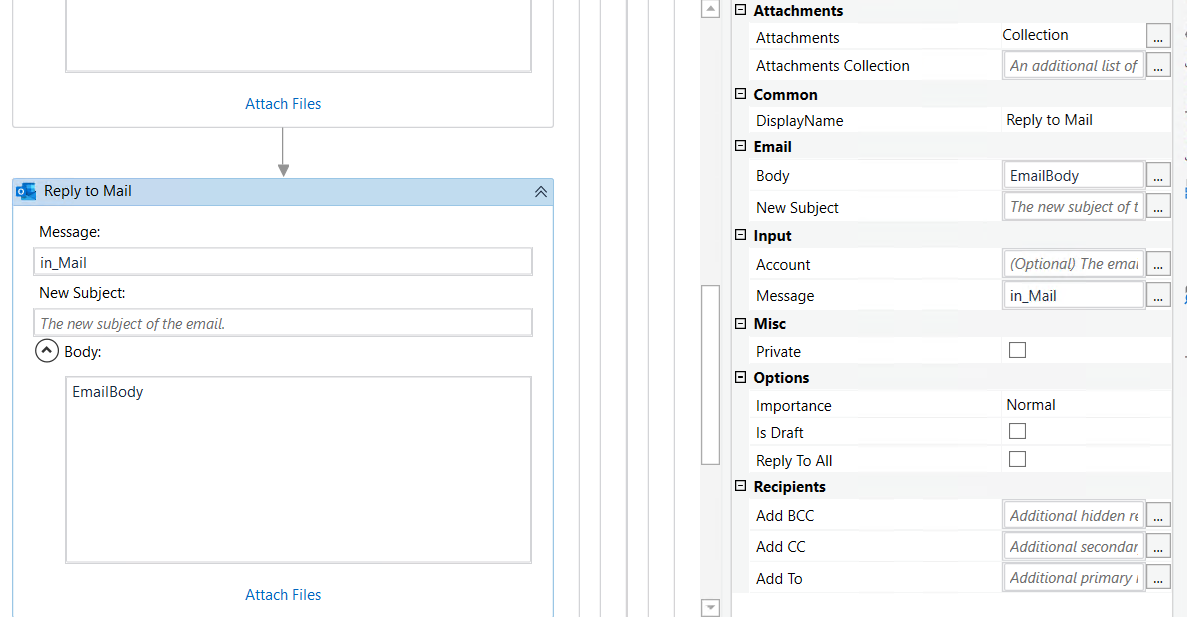Open the ellipsis editor for Add CC
This screenshot has height=617, width=1187.
point(1158,547)
